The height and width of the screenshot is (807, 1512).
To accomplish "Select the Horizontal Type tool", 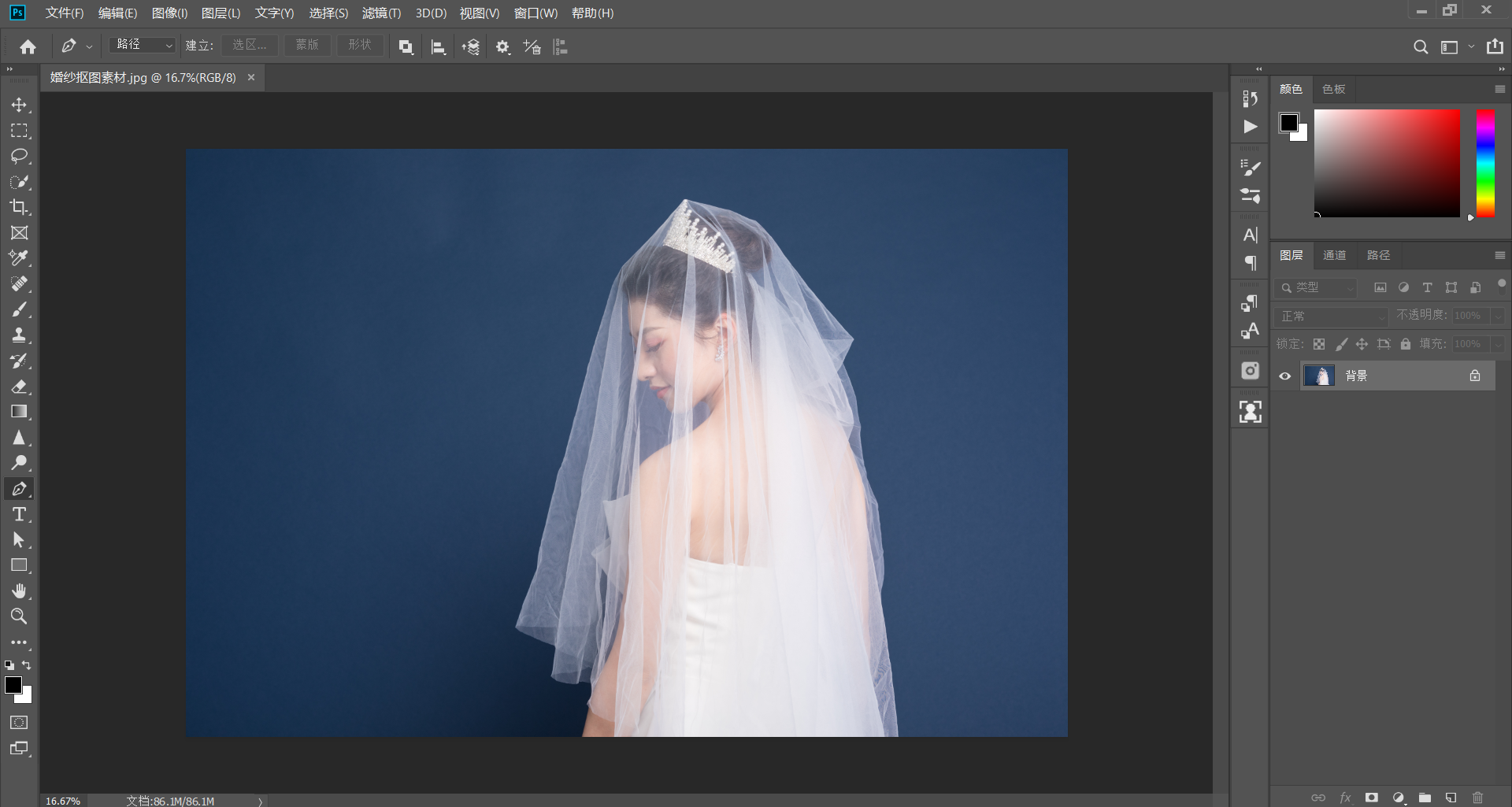I will point(19,515).
